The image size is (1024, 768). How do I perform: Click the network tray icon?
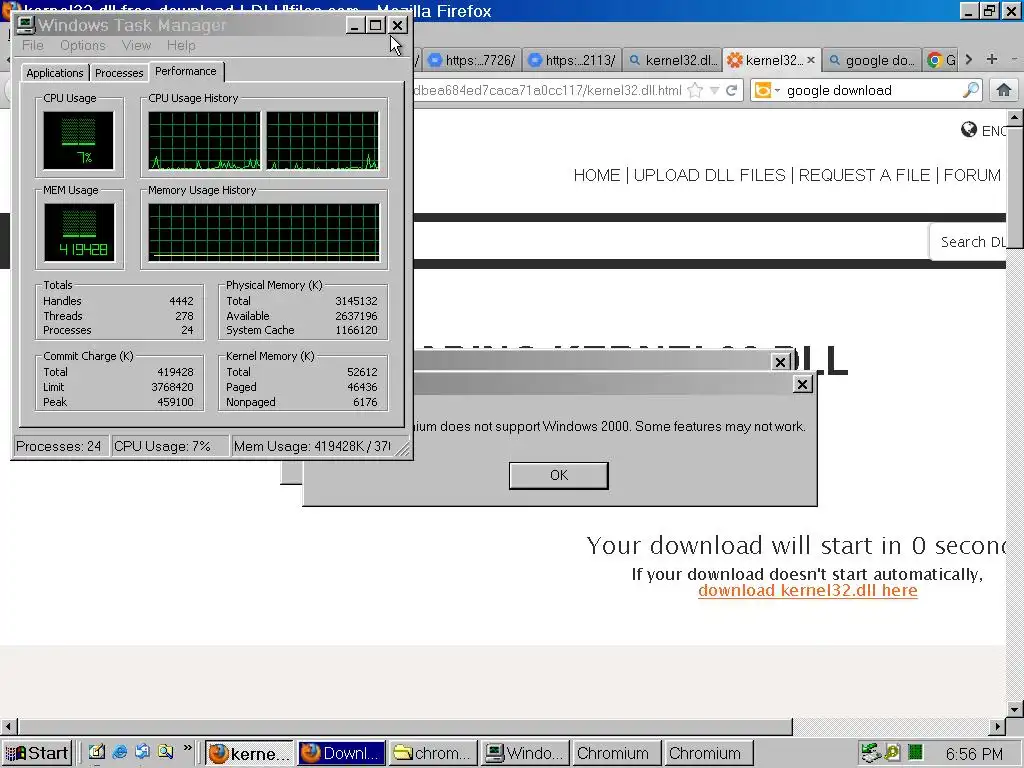coord(870,752)
